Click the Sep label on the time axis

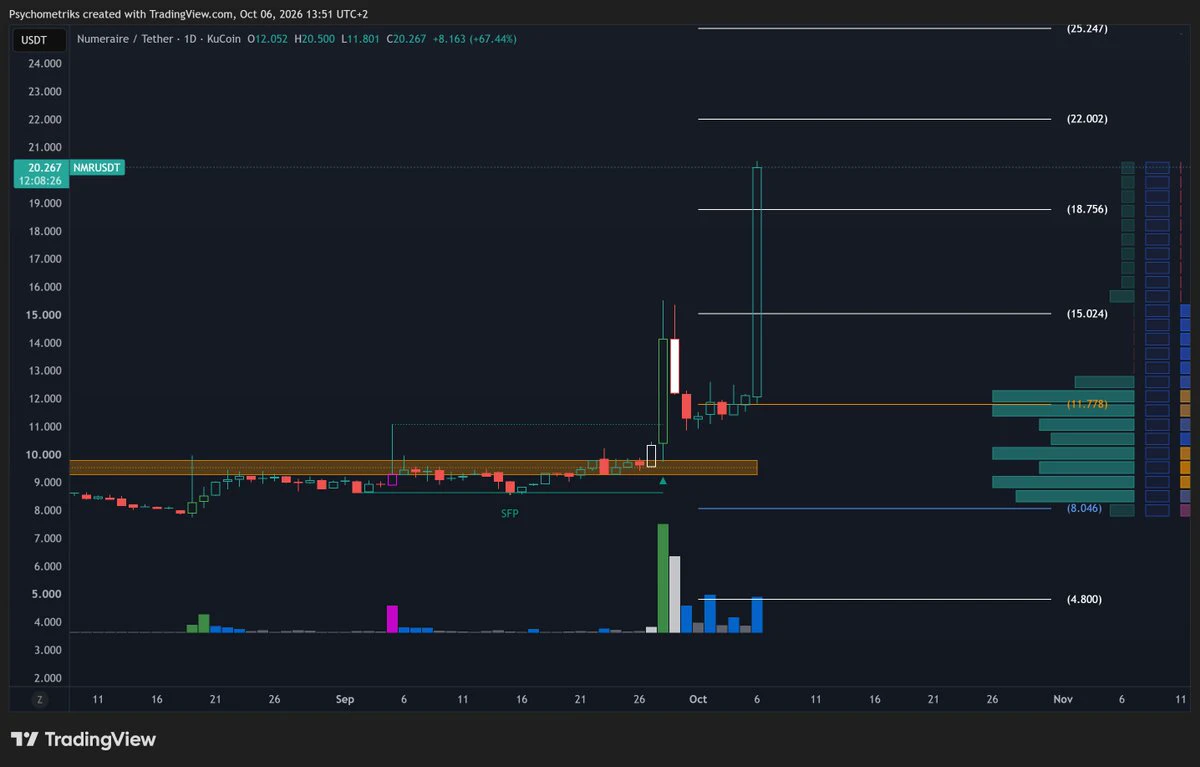pos(345,700)
